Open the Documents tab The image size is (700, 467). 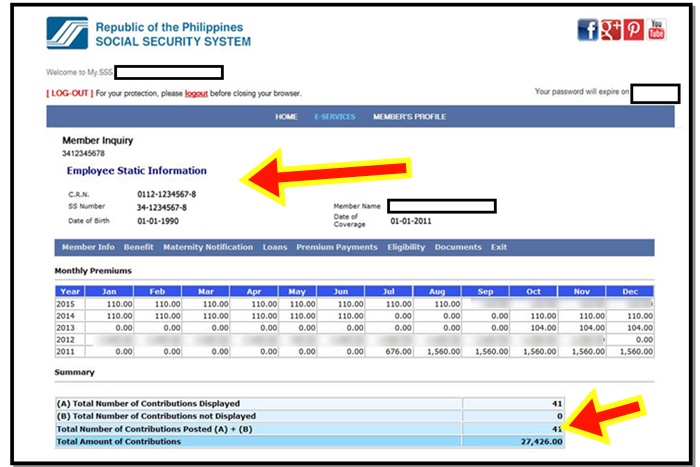tap(458, 247)
